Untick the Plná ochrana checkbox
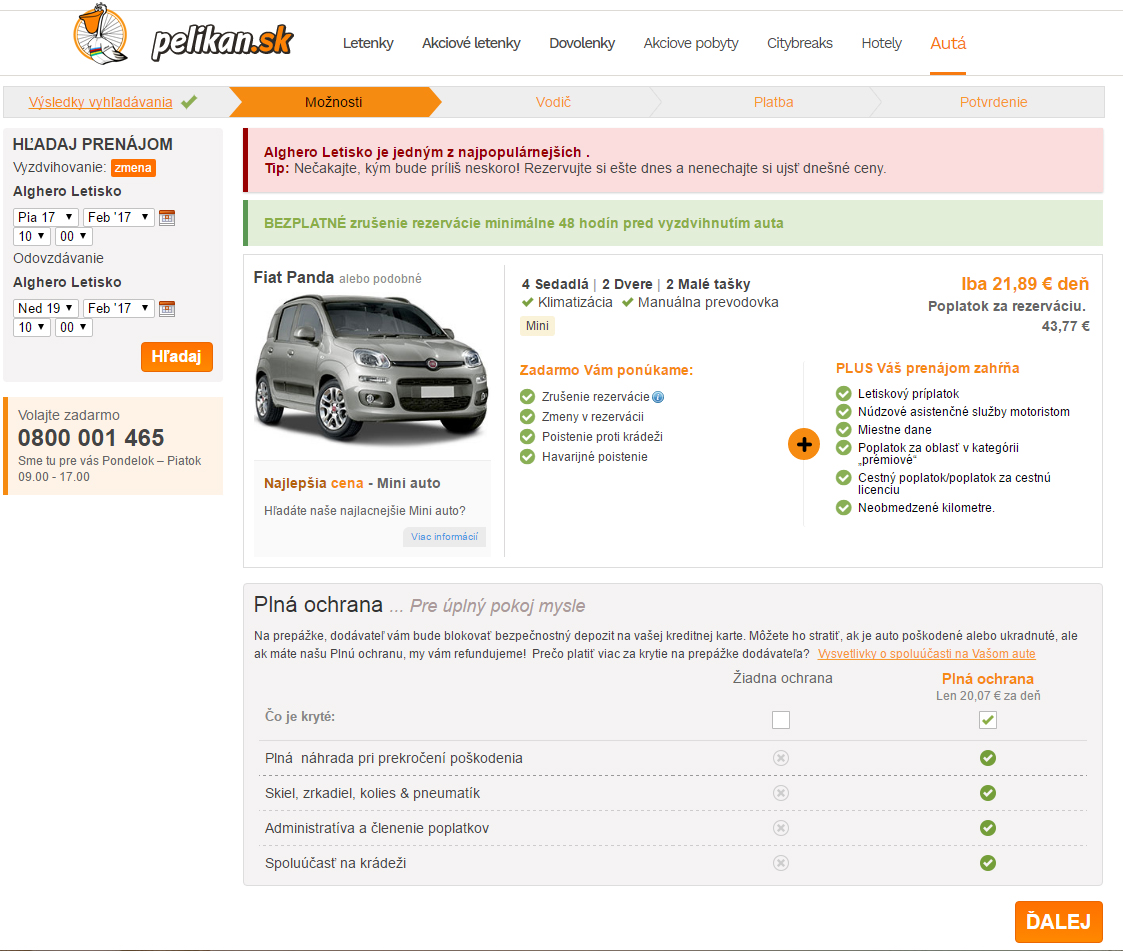The height and width of the screenshot is (951, 1123). tap(988, 720)
